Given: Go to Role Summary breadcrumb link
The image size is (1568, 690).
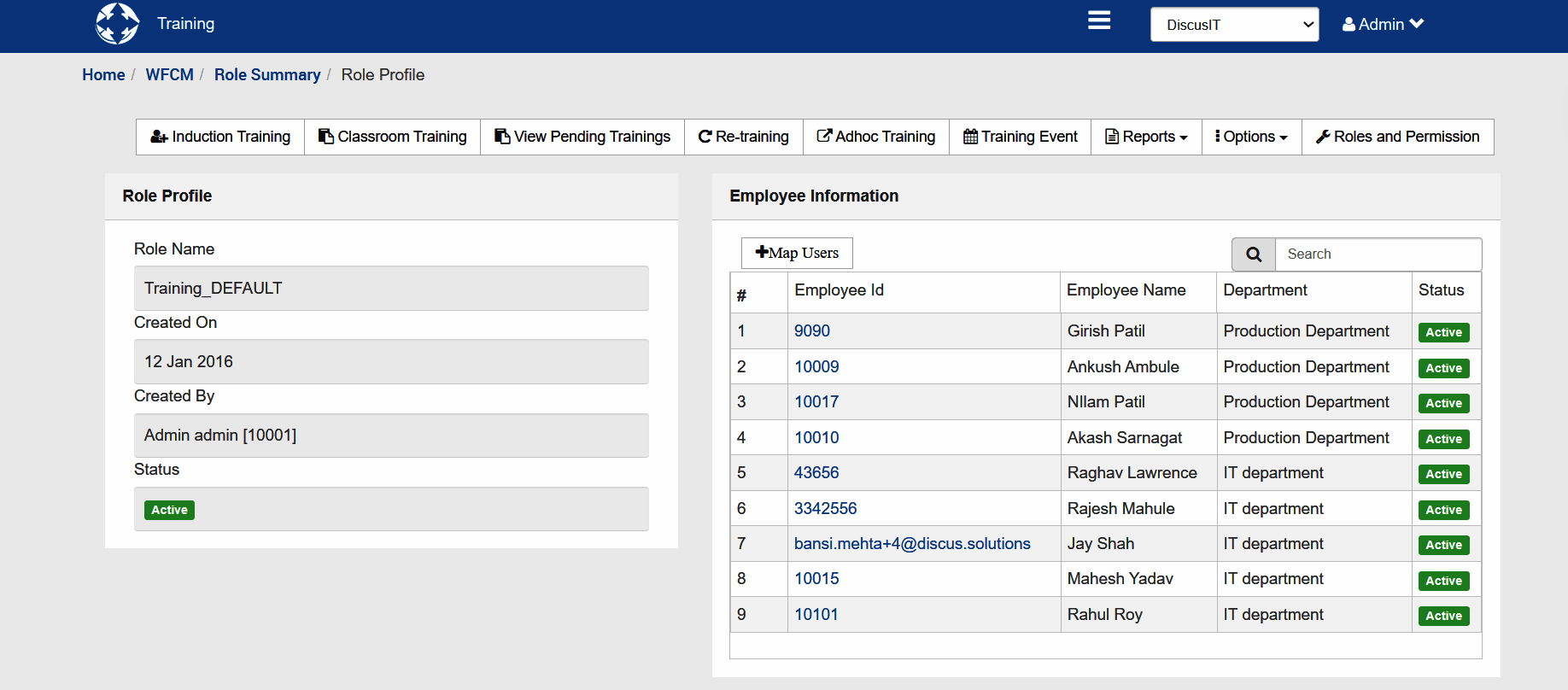Looking at the screenshot, I should [x=267, y=75].
